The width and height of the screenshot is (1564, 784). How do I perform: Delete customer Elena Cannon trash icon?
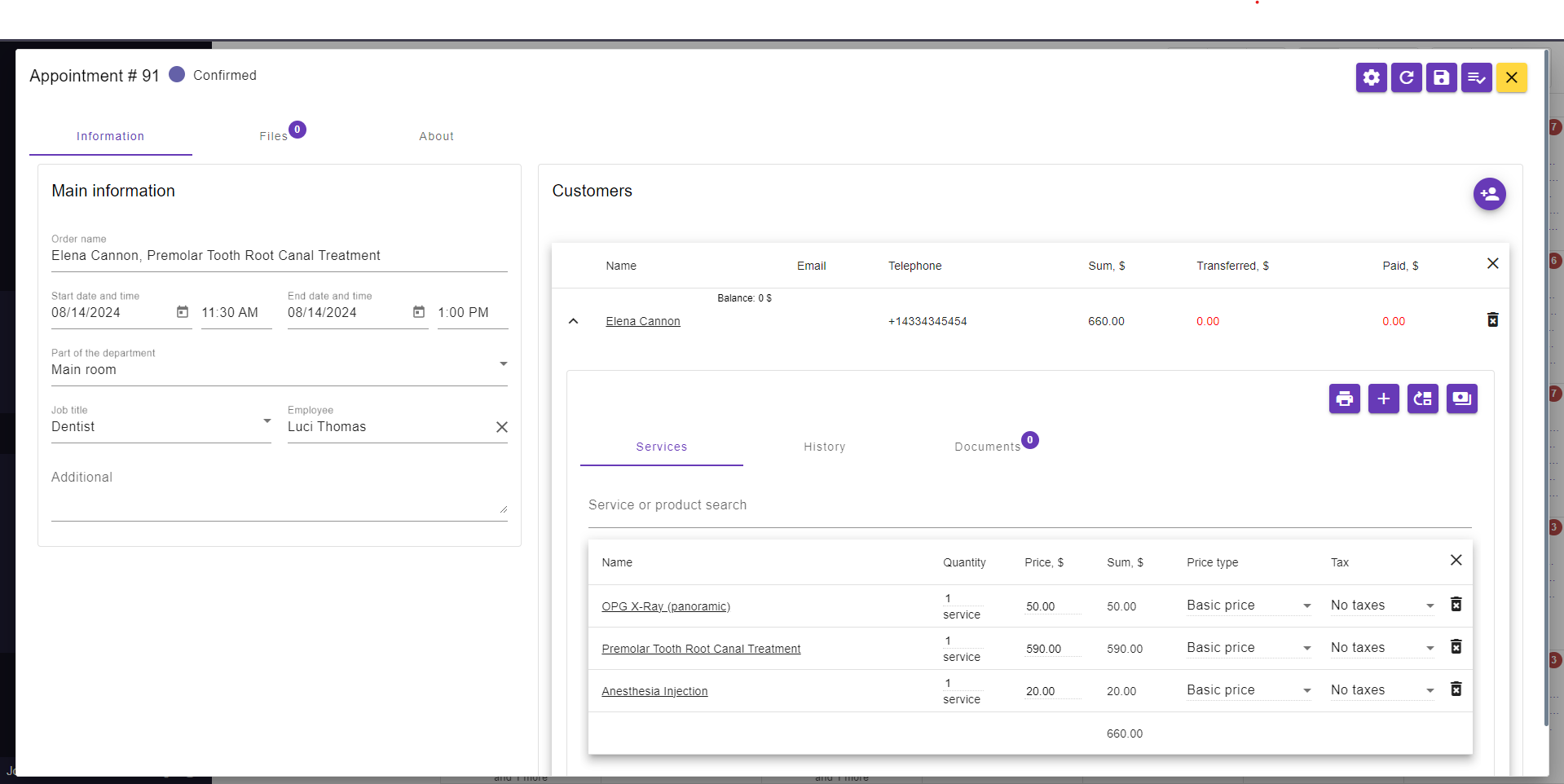click(x=1492, y=319)
